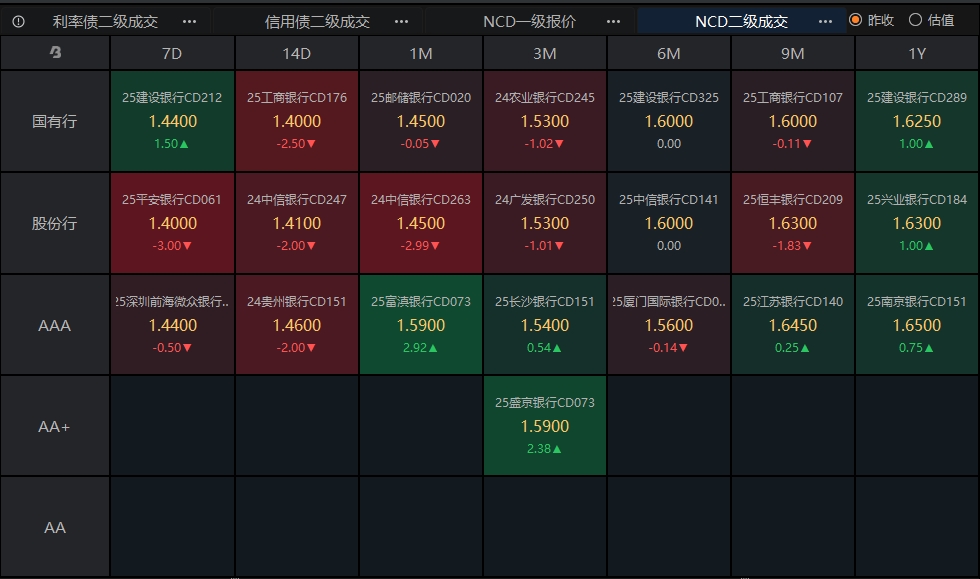Switch to 信用债二级成交 tab

coord(317,21)
